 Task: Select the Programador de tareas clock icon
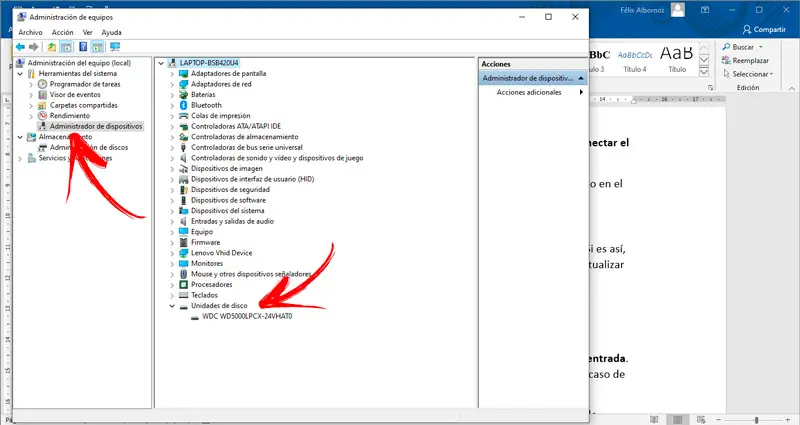(x=43, y=84)
